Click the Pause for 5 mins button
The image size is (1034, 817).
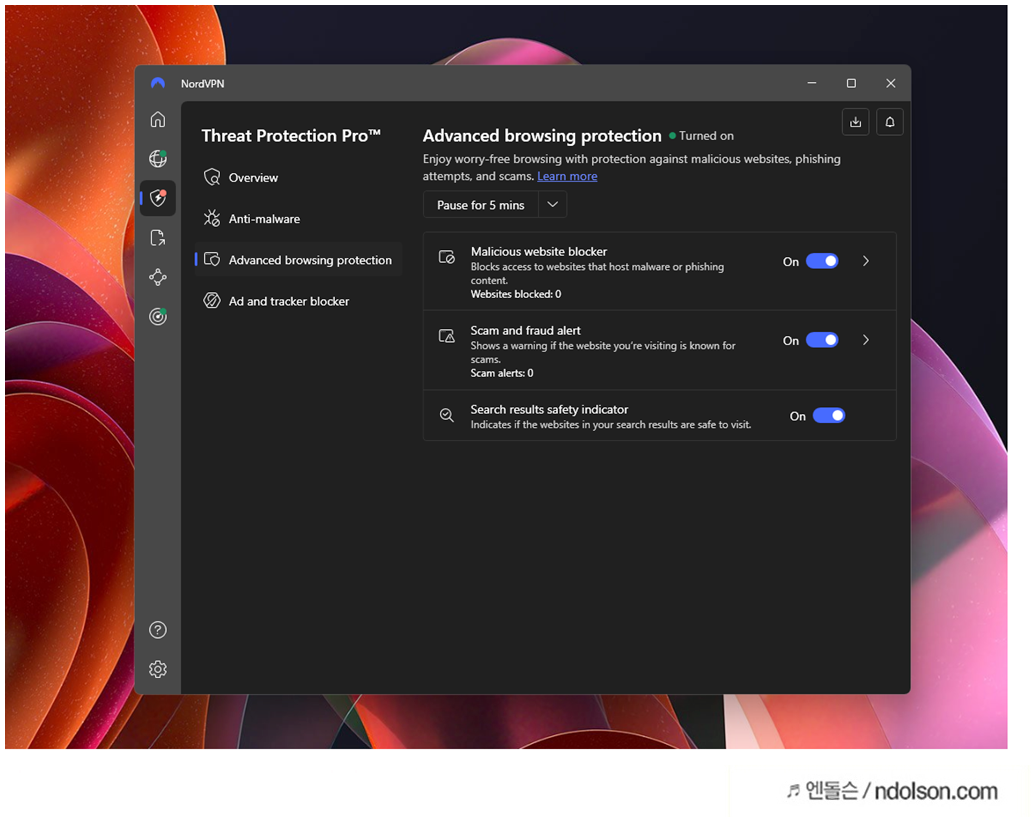pos(481,204)
